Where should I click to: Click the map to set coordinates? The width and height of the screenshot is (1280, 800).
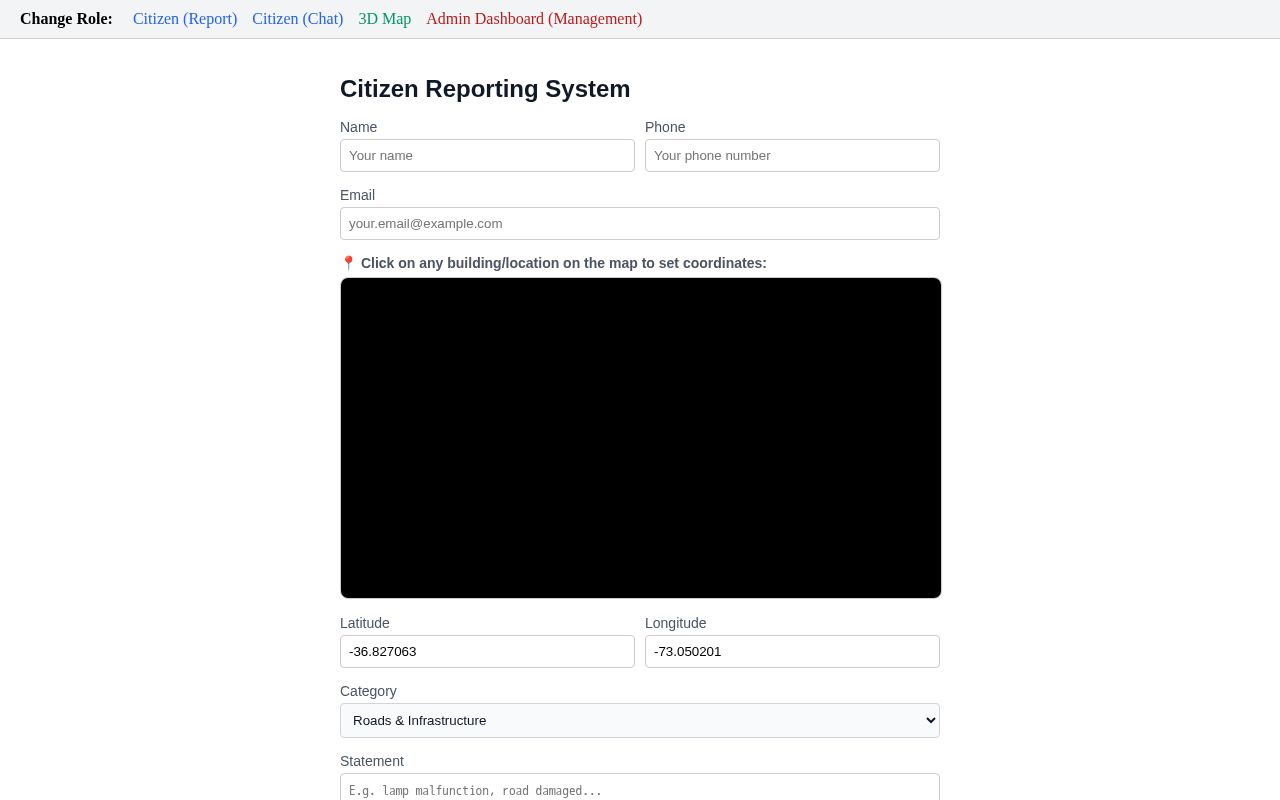641,438
